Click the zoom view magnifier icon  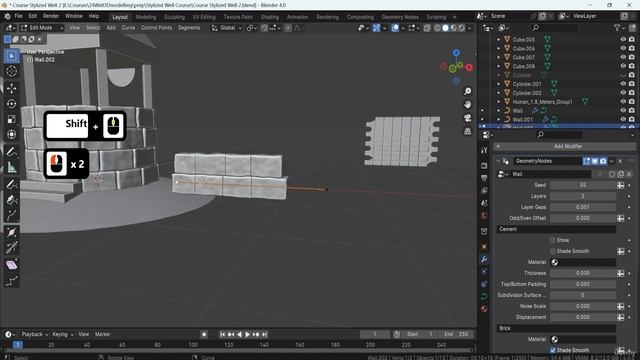pyautogui.click(x=467, y=91)
